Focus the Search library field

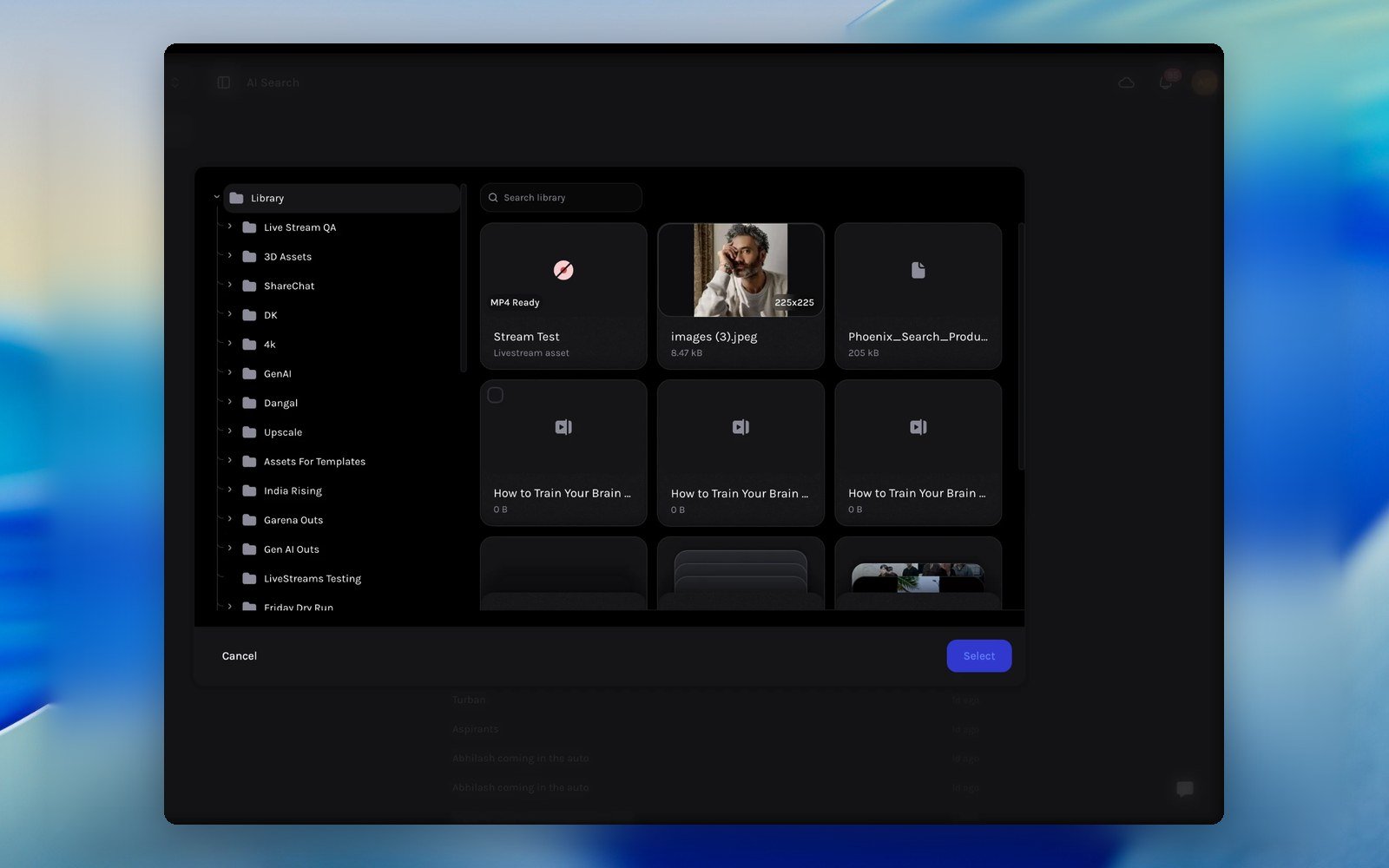[561, 198]
